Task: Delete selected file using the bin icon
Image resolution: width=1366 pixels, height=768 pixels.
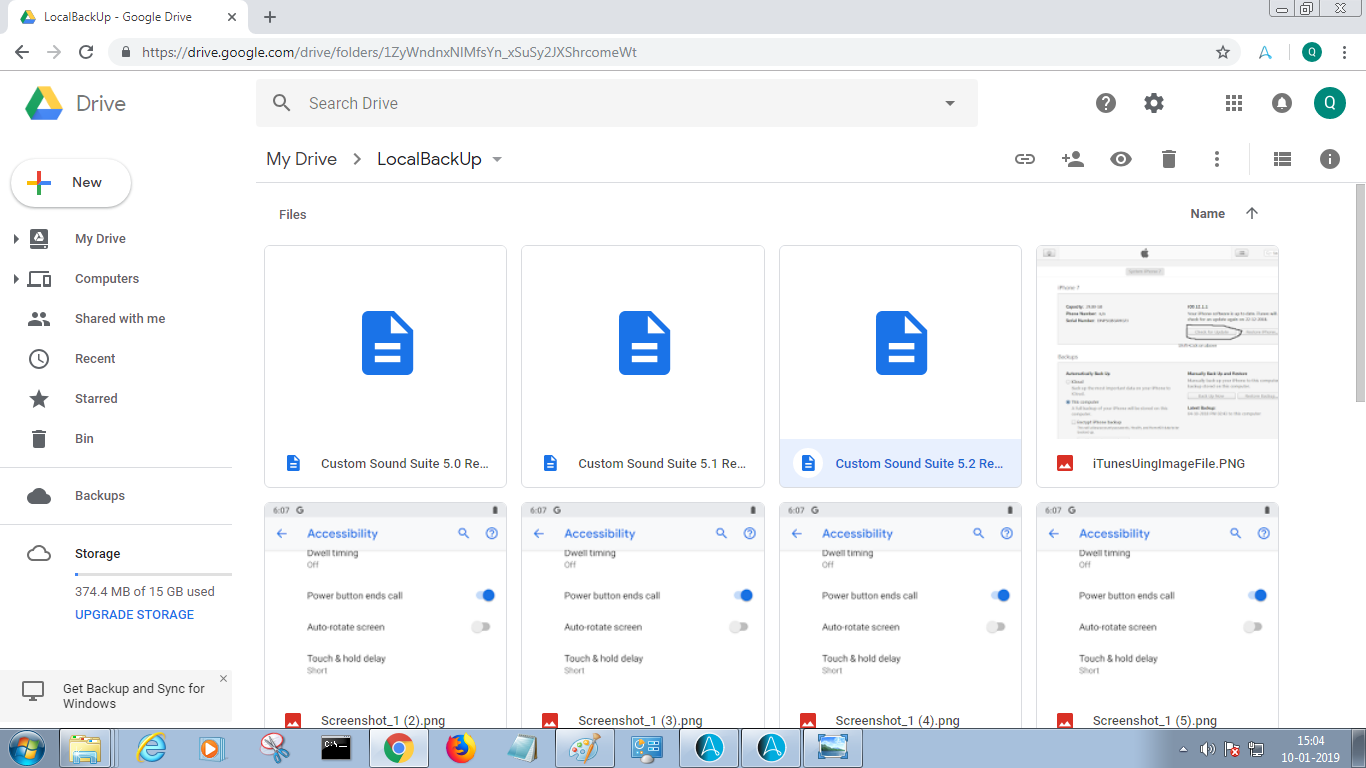Action: click(x=1168, y=159)
